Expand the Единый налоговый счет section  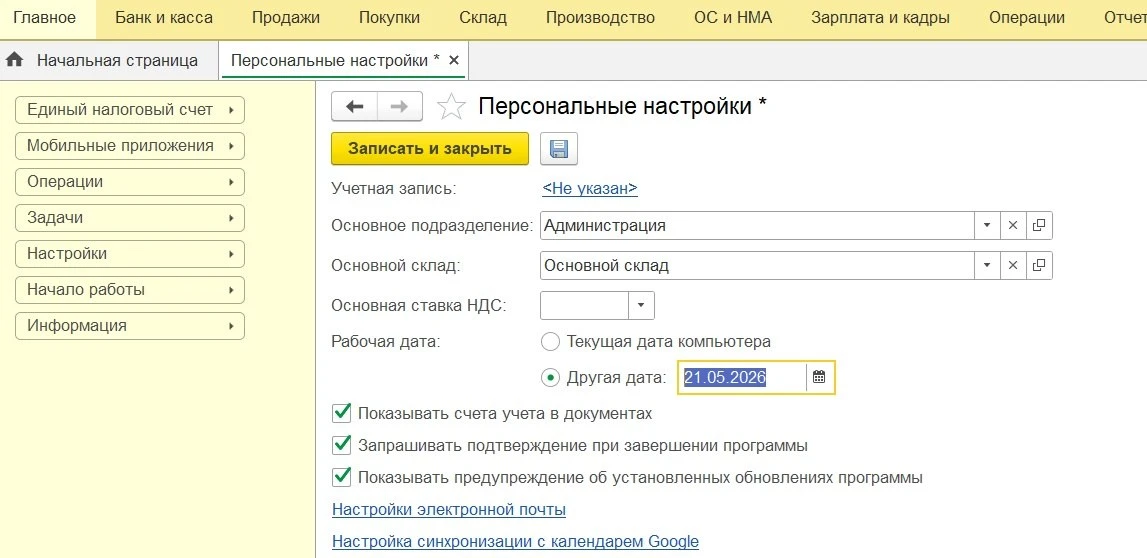tap(129, 110)
